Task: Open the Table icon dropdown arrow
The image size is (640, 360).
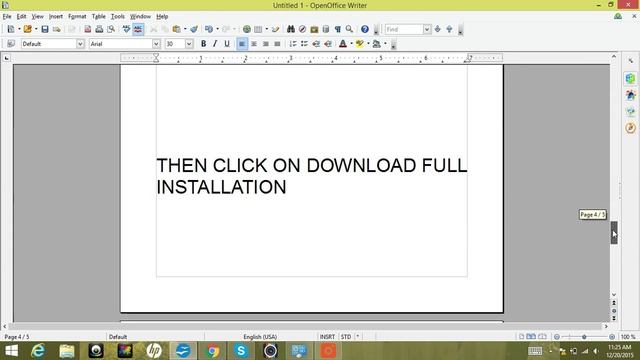Action: [267, 29]
